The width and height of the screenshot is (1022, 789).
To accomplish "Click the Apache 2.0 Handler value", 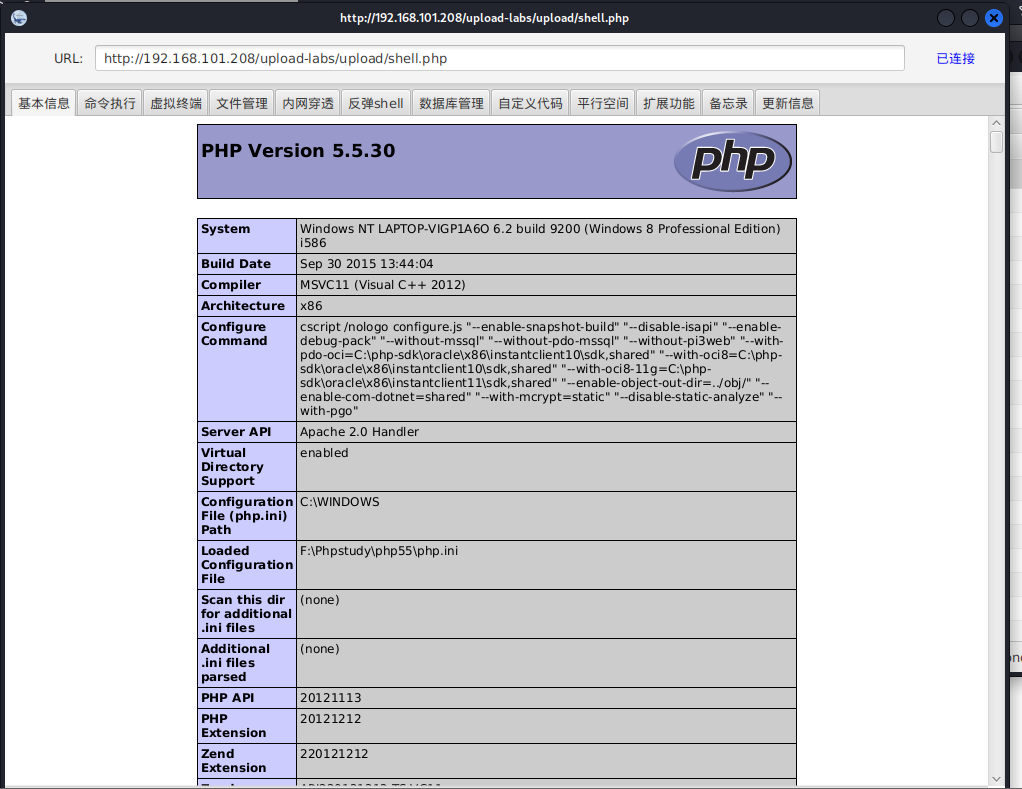I will tap(359, 432).
